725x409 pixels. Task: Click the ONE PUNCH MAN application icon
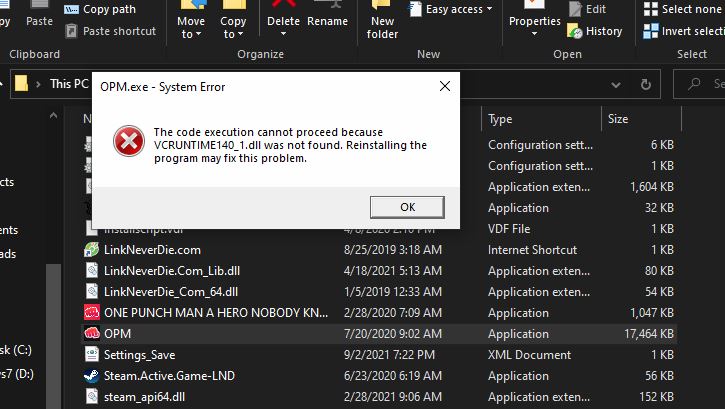92,313
